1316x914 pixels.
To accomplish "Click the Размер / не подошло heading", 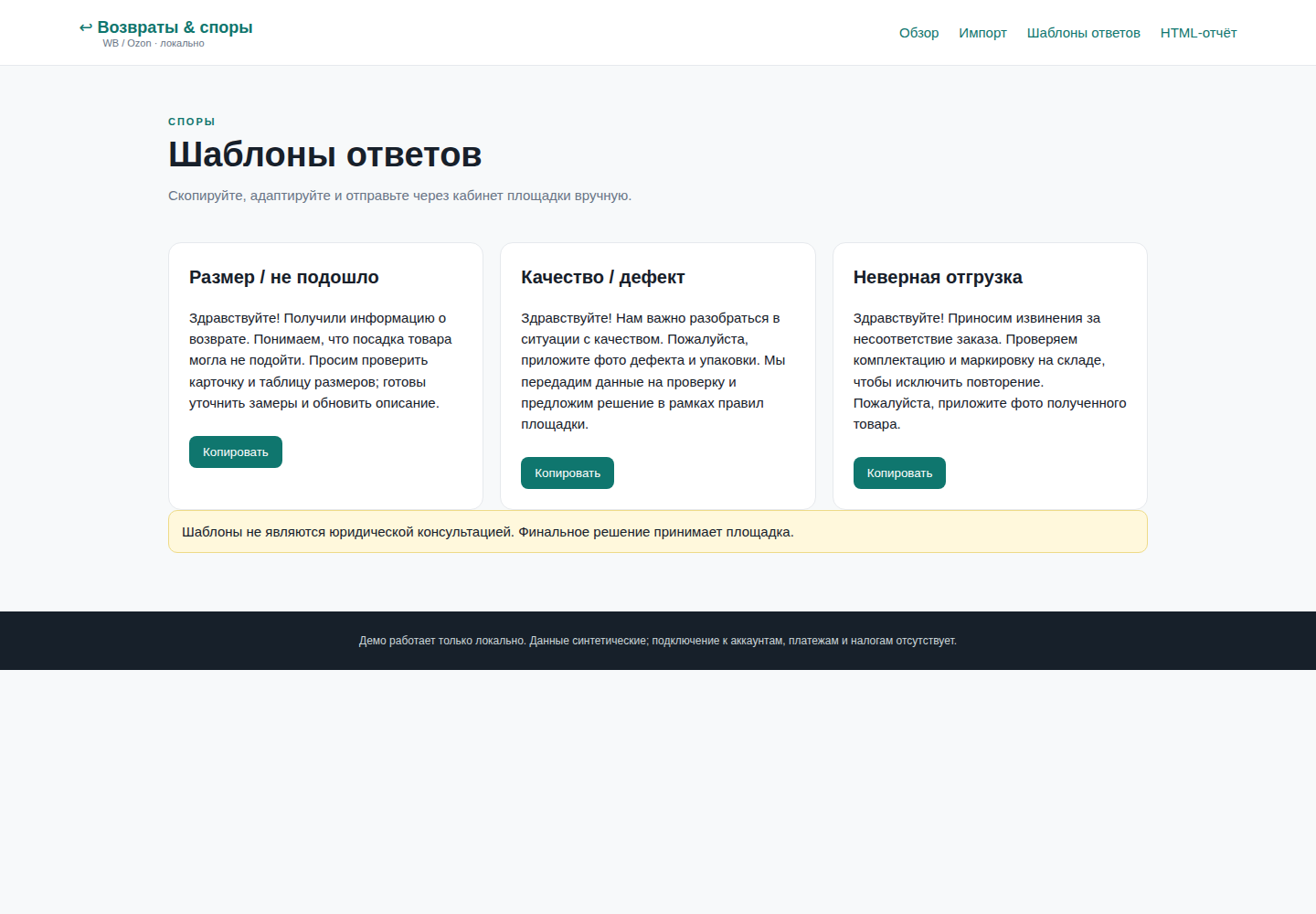I will click(x=284, y=277).
